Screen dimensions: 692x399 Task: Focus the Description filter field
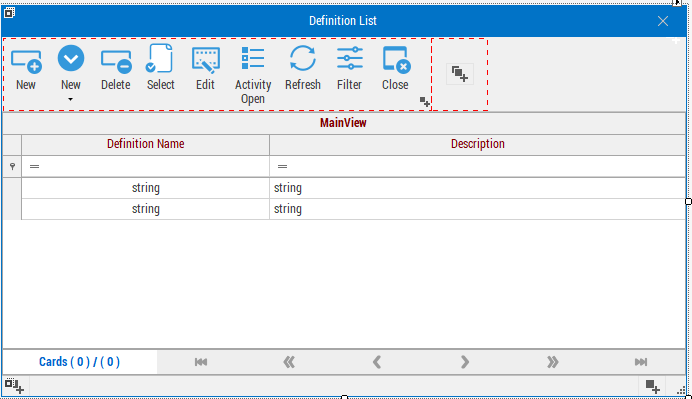[478, 166]
